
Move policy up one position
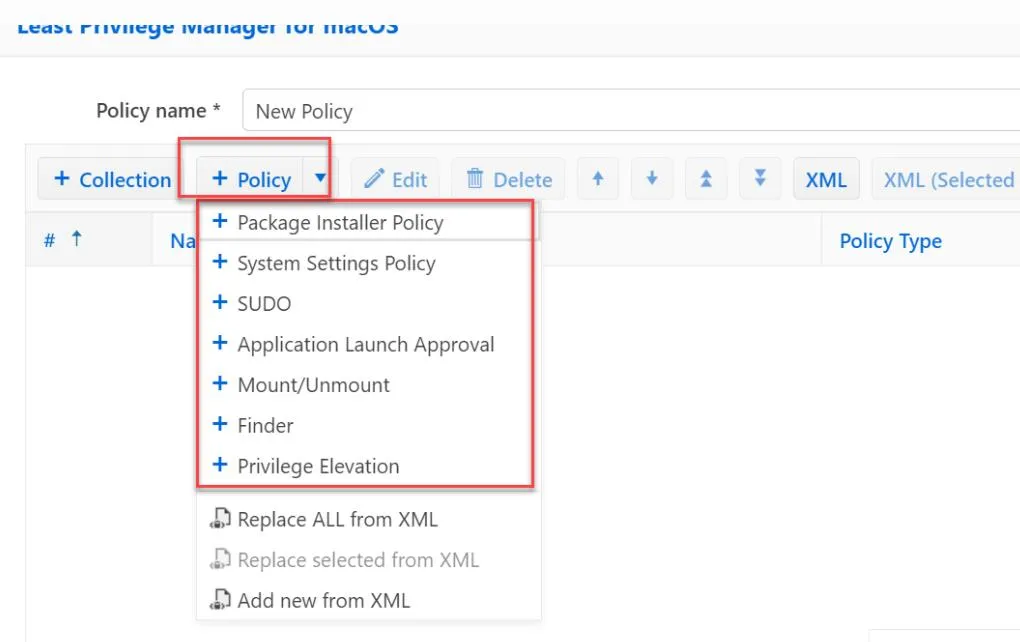coord(597,179)
